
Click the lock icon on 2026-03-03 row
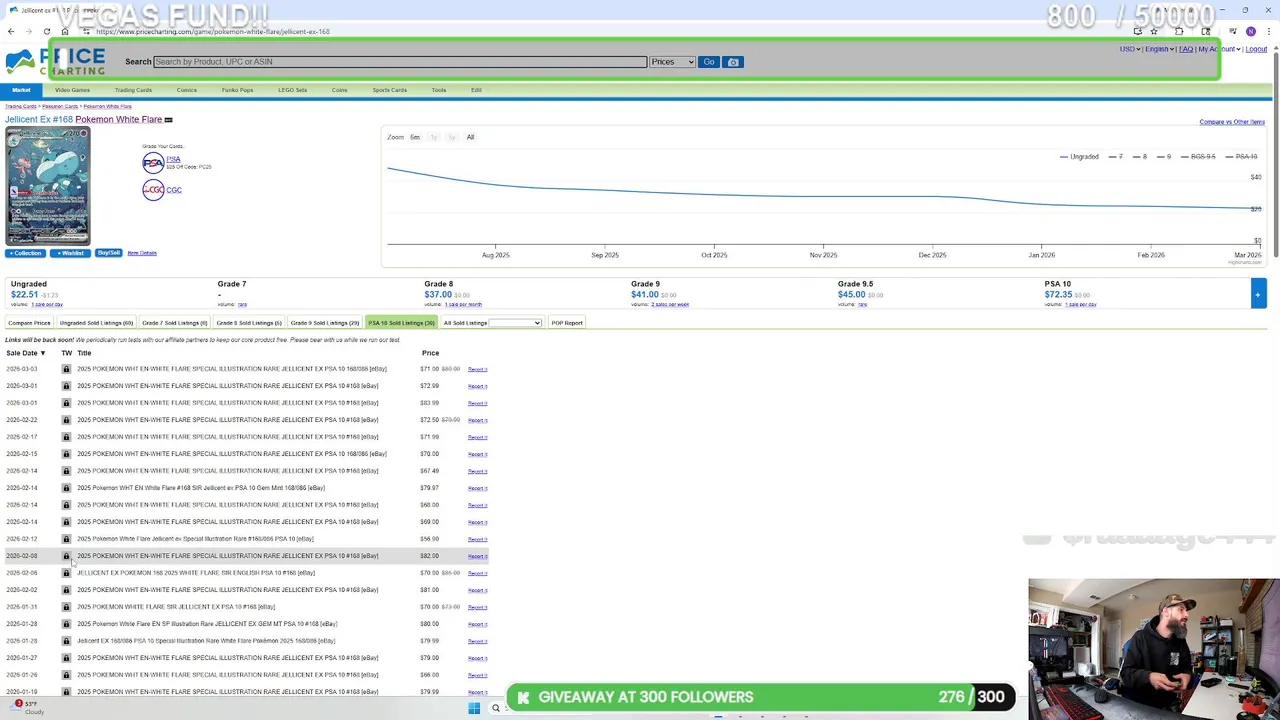pyautogui.click(x=66, y=369)
